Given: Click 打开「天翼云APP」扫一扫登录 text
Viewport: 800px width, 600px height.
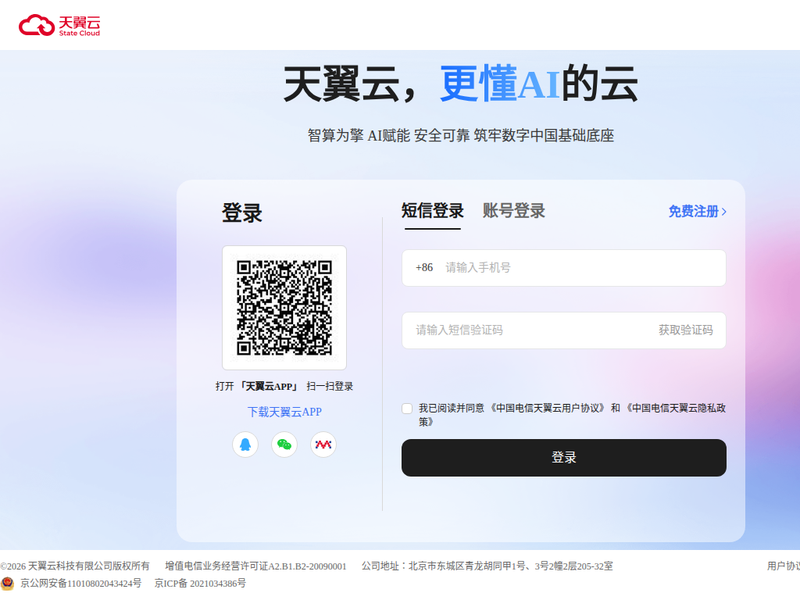Looking at the screenshot, I should pos(284,386).
